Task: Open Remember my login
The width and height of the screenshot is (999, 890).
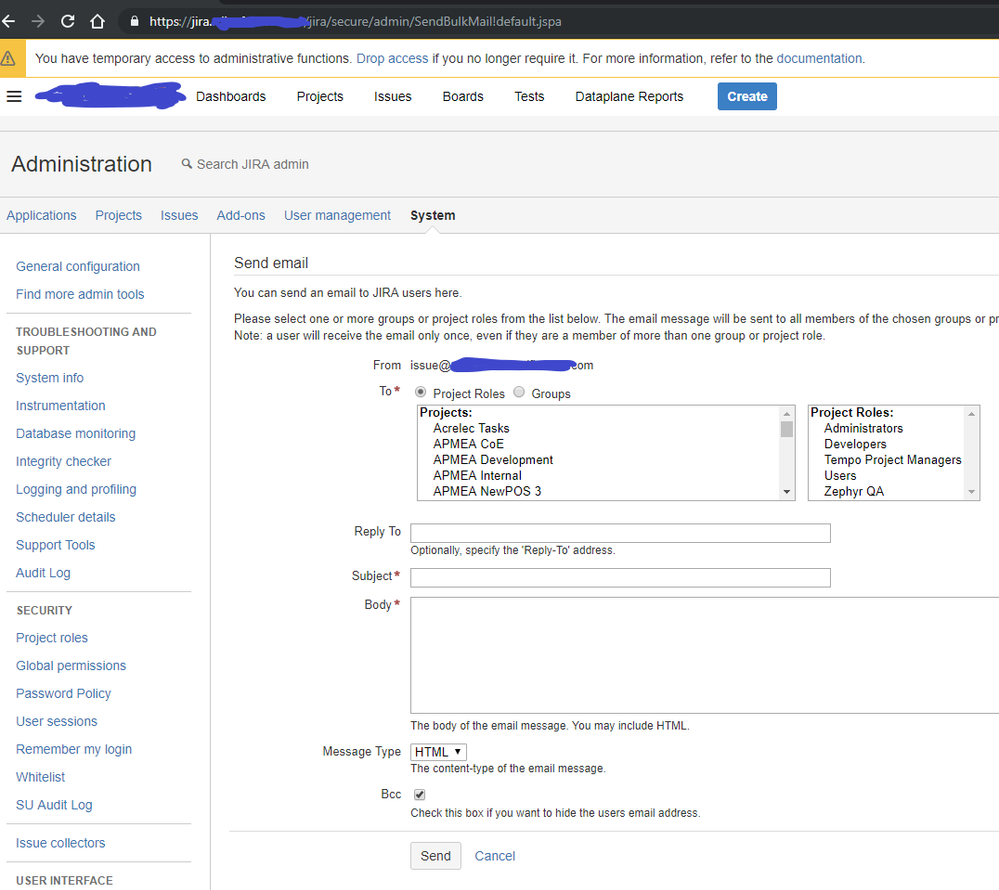Action: tap(74, 749)
